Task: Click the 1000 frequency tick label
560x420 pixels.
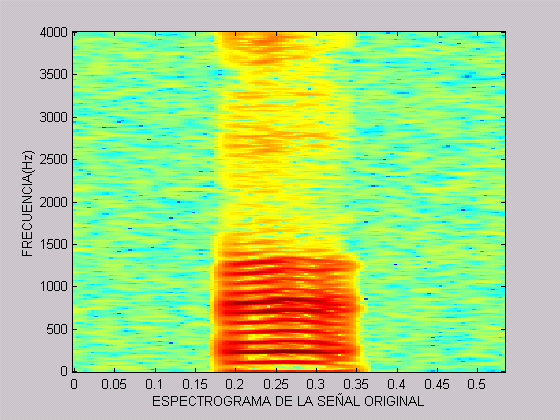Action: pos(54,286)
